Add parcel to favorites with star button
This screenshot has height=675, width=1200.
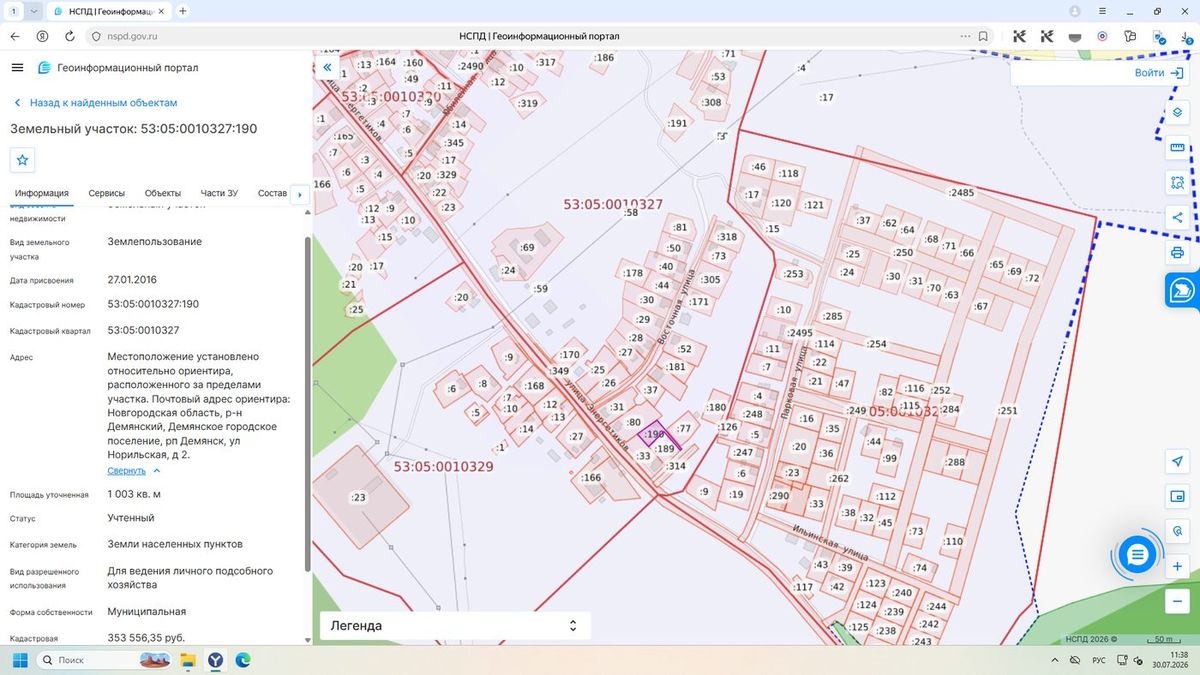(23, 160)
